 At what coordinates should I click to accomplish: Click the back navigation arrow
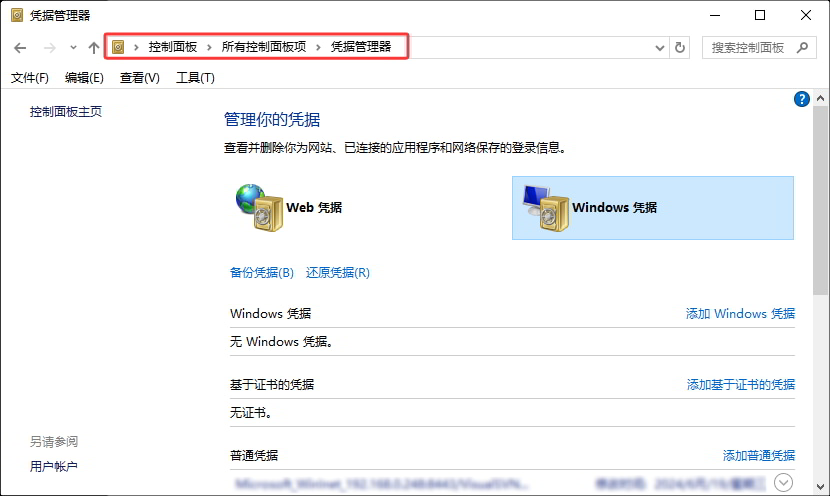(20, 48)
